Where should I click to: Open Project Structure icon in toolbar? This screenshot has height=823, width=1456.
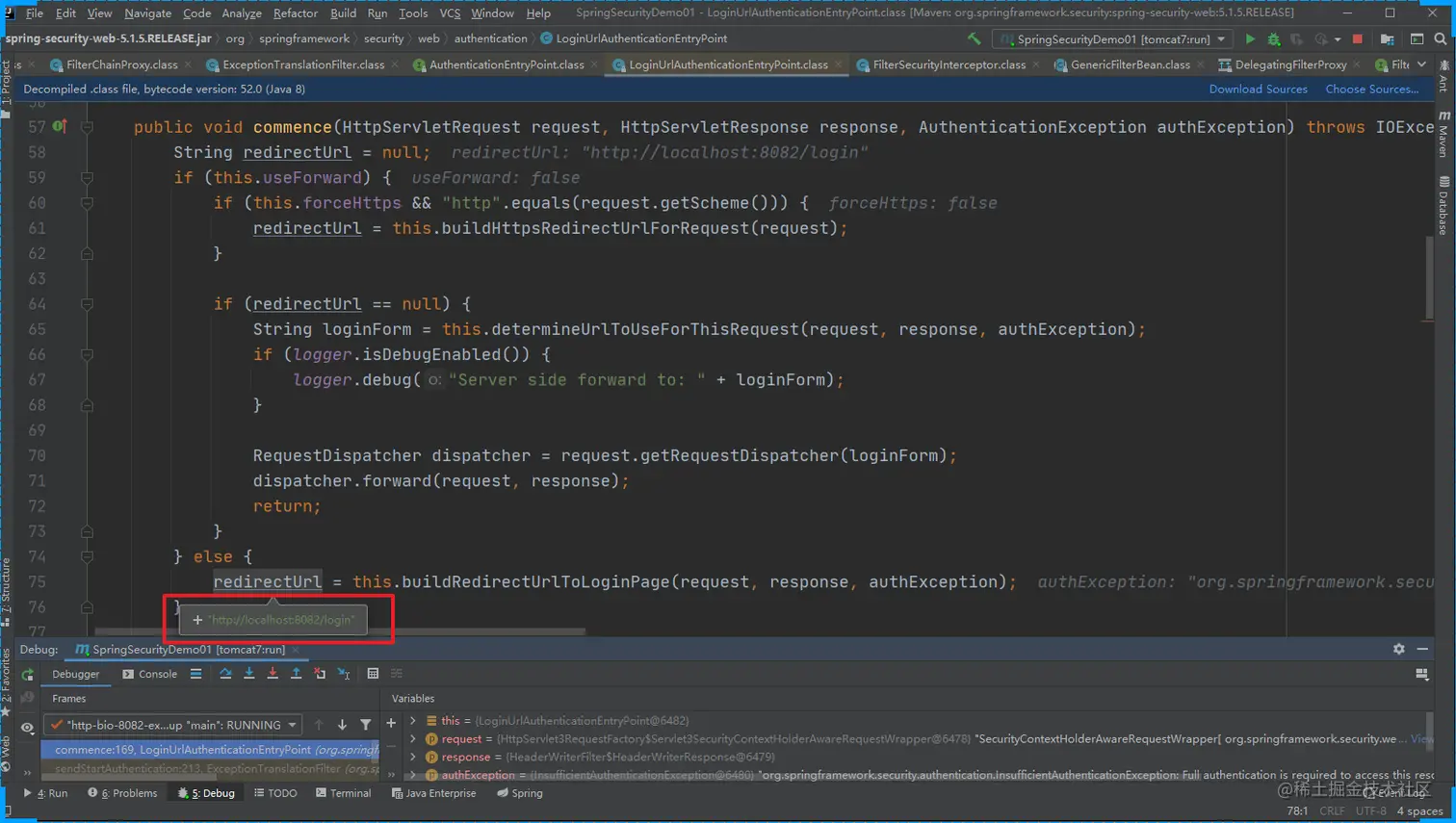1388,39
